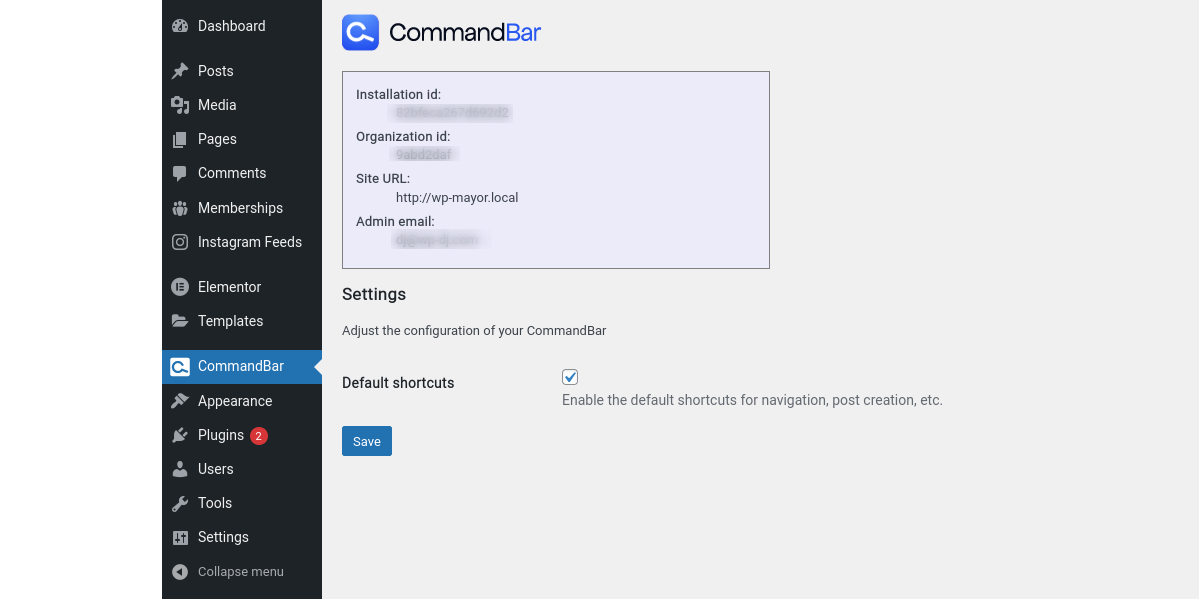Open Appearance menu item

point(242,401)
